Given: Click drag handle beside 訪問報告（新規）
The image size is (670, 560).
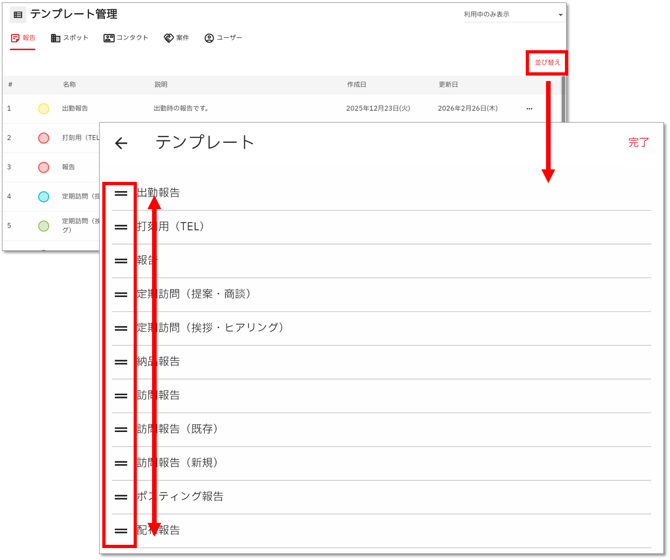Looking at the screenshot, I should coord(121,463).
